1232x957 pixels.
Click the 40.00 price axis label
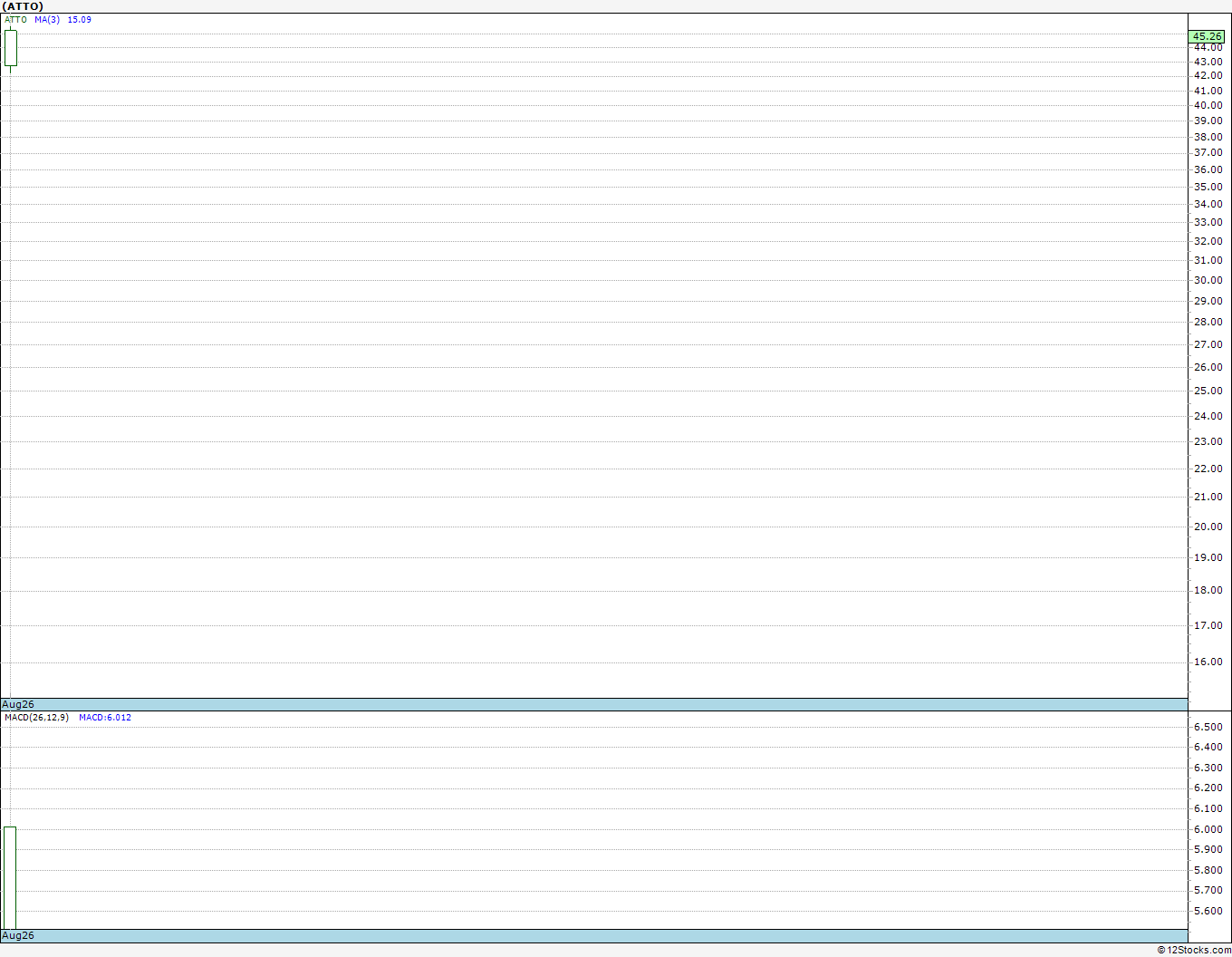point(1208,105)
